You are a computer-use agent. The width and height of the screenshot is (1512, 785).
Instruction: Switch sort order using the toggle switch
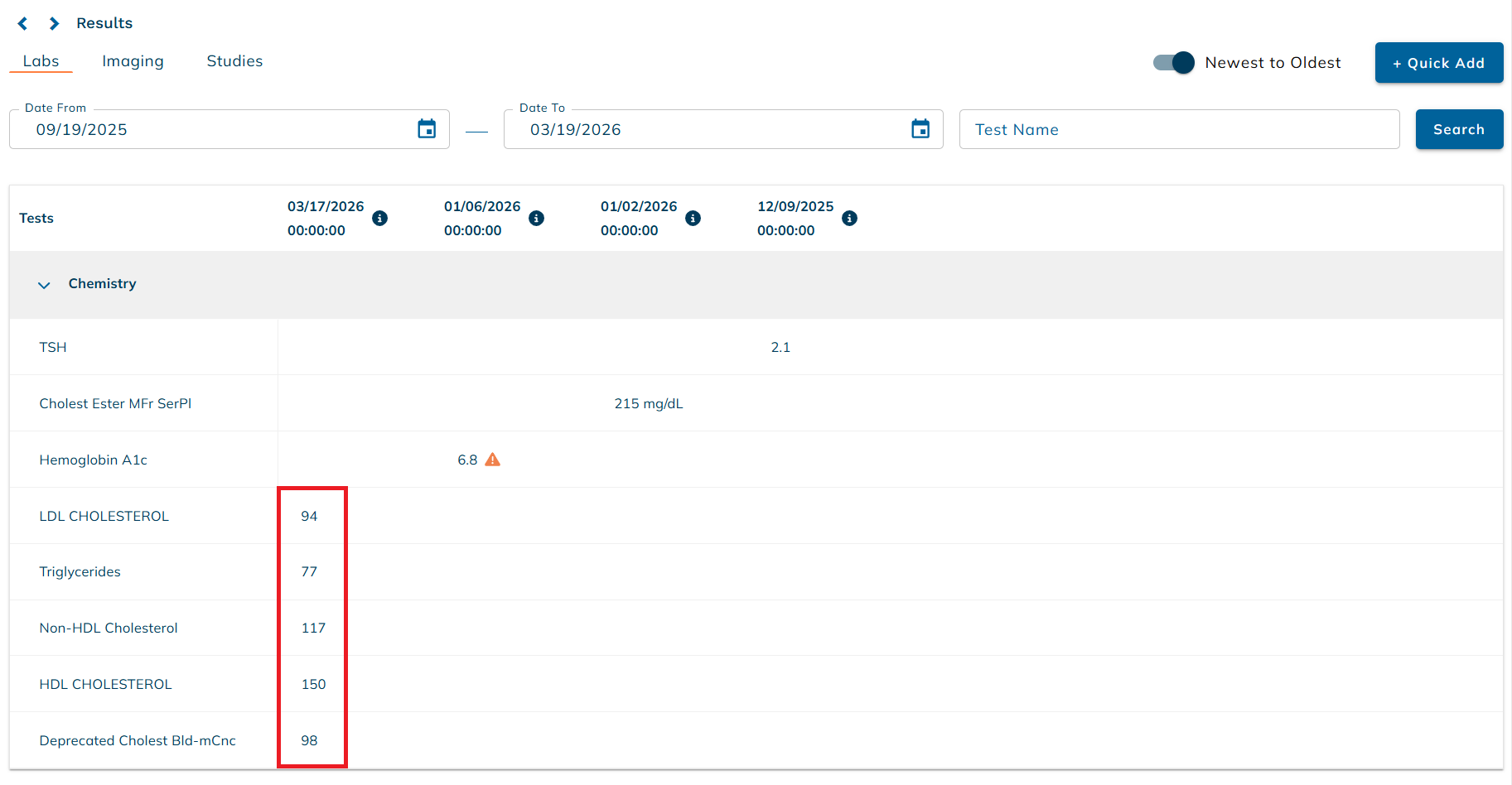(x=1173, y=62)
